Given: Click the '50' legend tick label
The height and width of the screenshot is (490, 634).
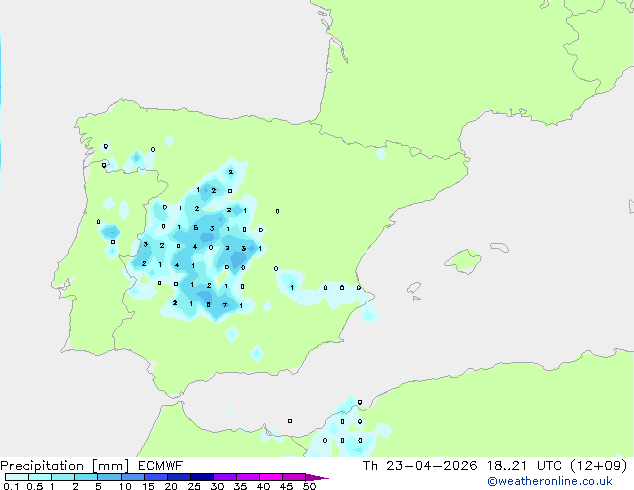Looking at the screenshot, I should [309, 486].
